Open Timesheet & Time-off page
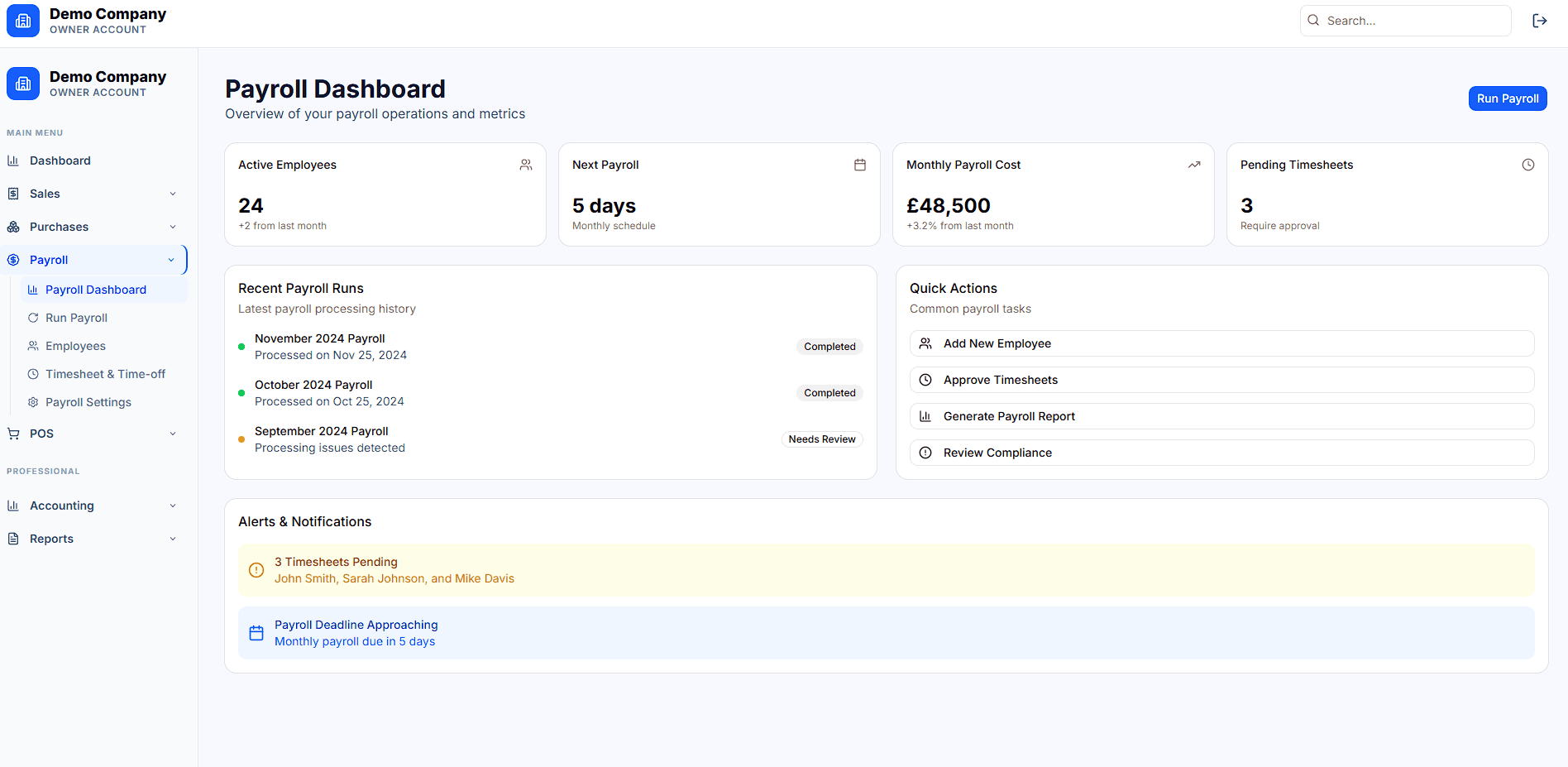This screenshot has height=767, width=1568. pos(104,374)
